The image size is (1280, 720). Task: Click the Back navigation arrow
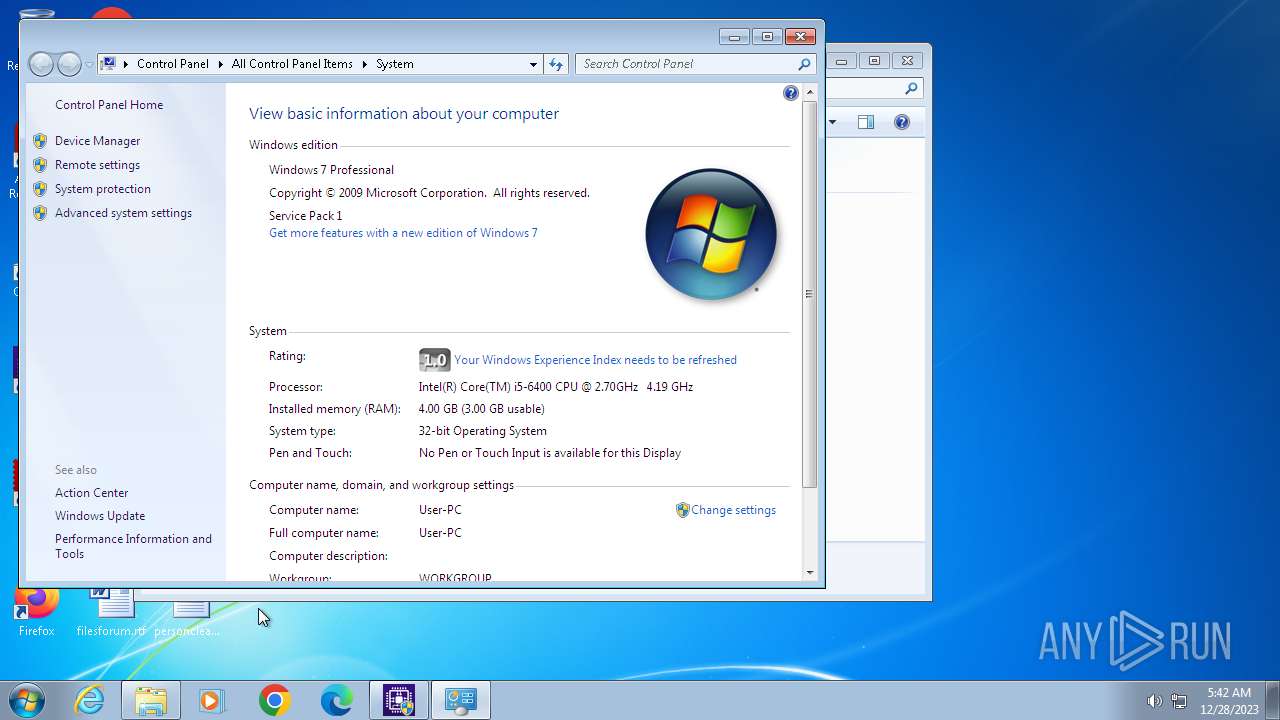(41, 64)
